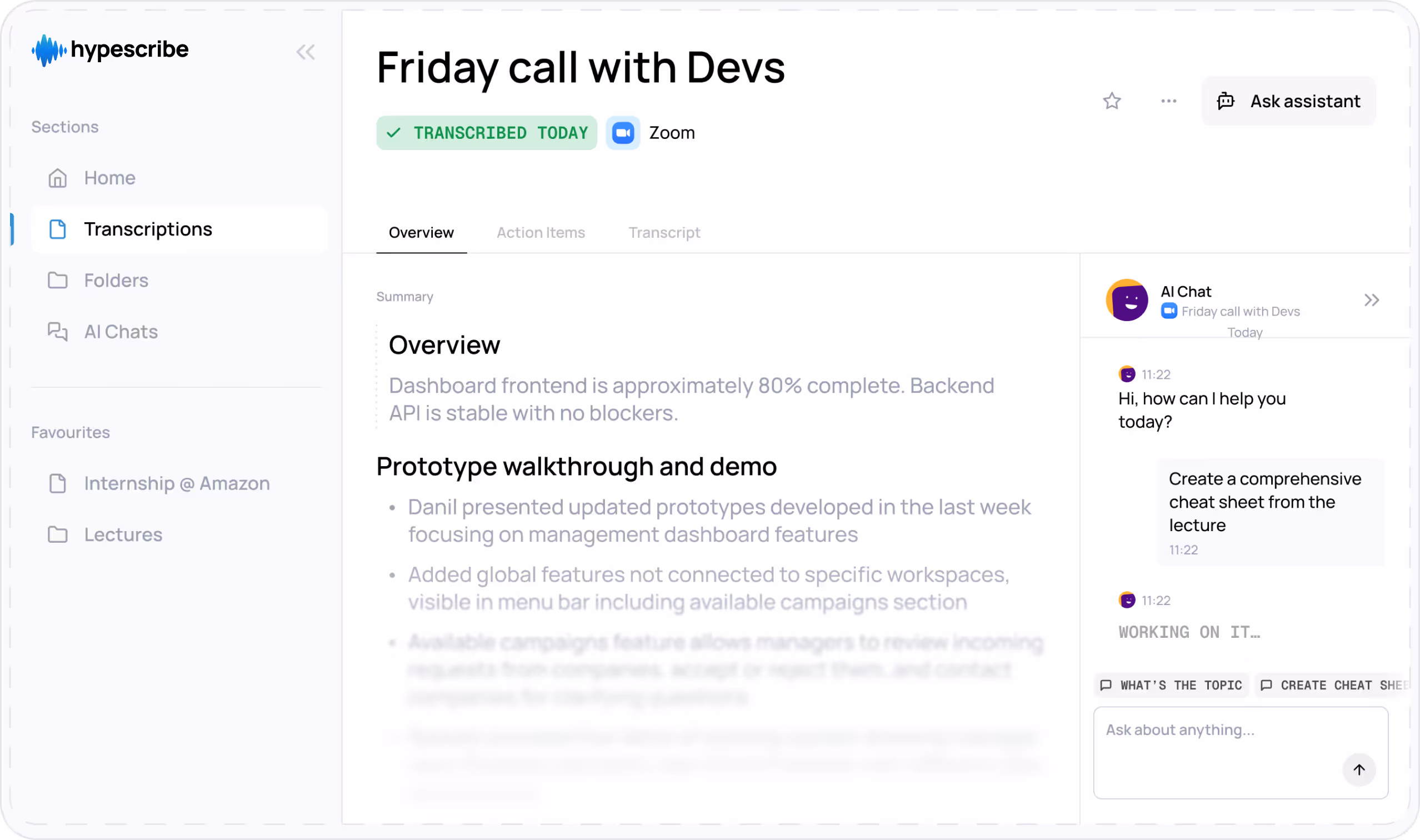This screenshot has width=1420, height=840.
Task: Click the purple AI Chat avatar
Action: [x=1126, y=300]
